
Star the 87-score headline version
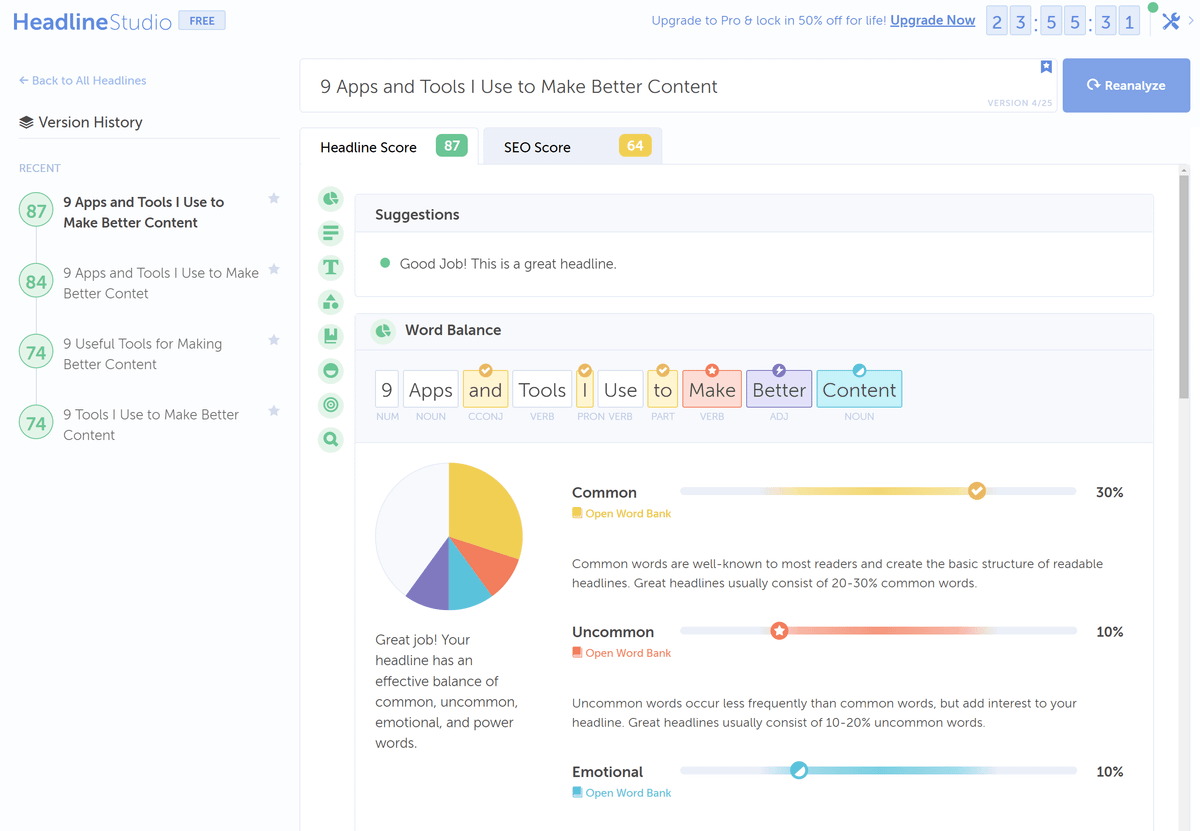pos(274,199)
